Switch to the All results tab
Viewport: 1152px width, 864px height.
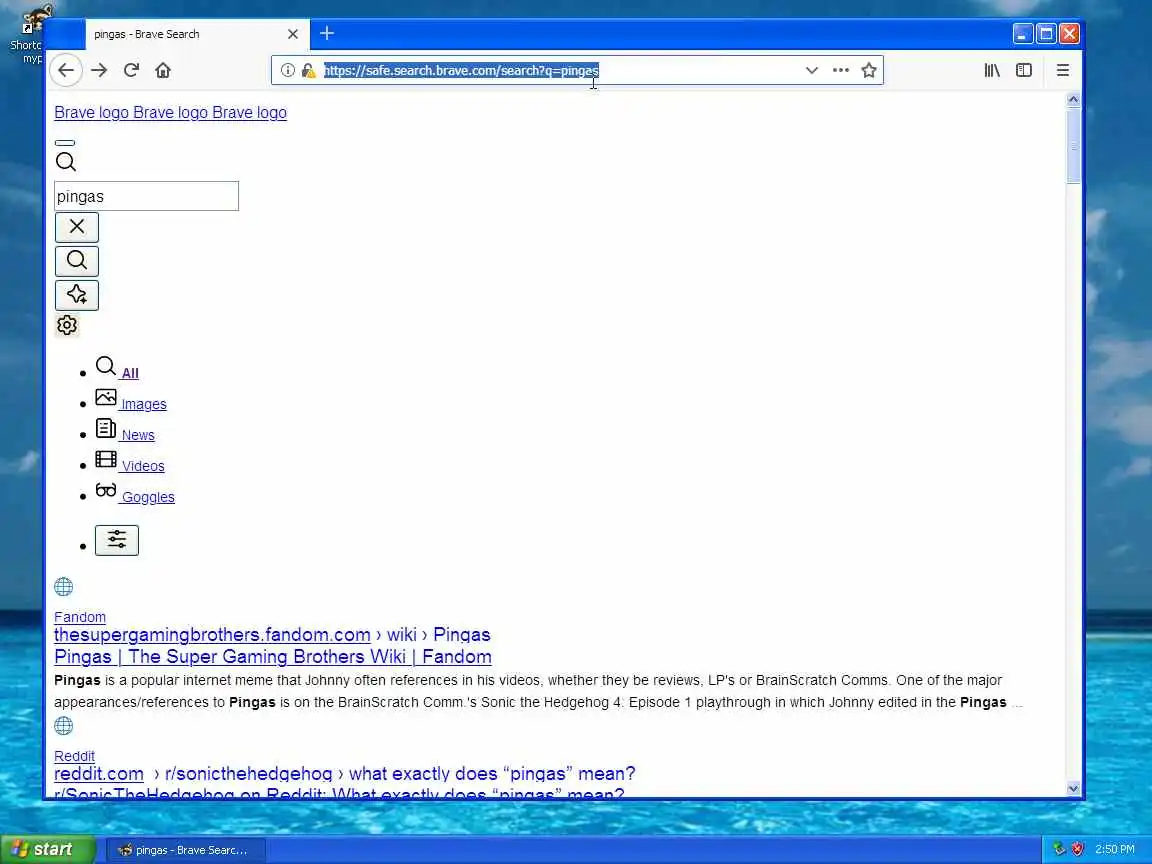[130, 373]
